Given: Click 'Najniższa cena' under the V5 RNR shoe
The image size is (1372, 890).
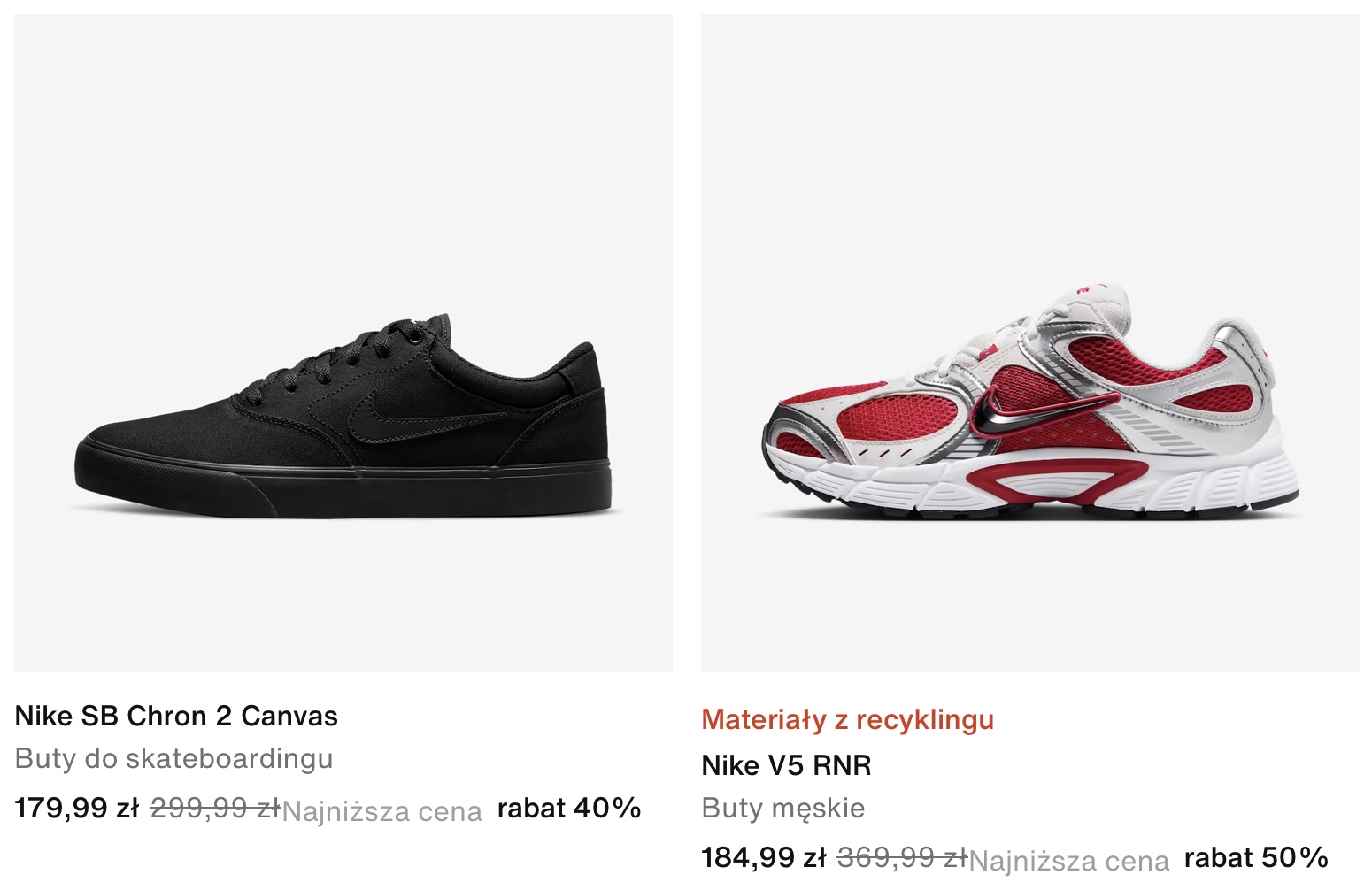Looking at the screenshot, I should [1069, 861].
